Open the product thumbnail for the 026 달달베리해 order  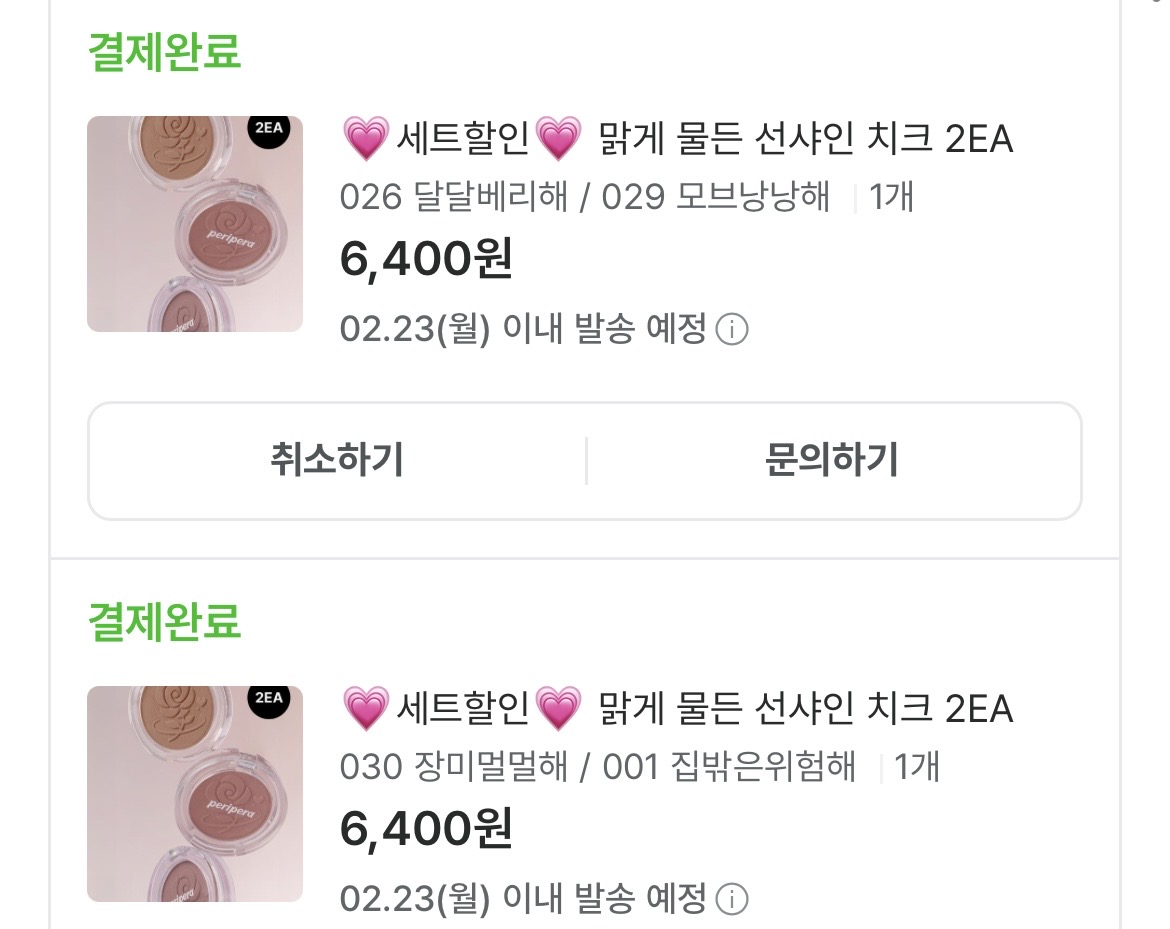pos(195,224)
